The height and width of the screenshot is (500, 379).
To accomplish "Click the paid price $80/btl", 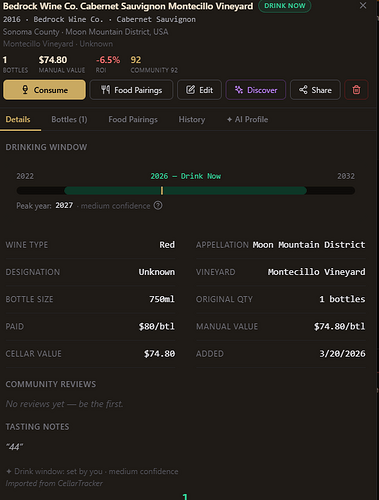I will pos(157,326).
